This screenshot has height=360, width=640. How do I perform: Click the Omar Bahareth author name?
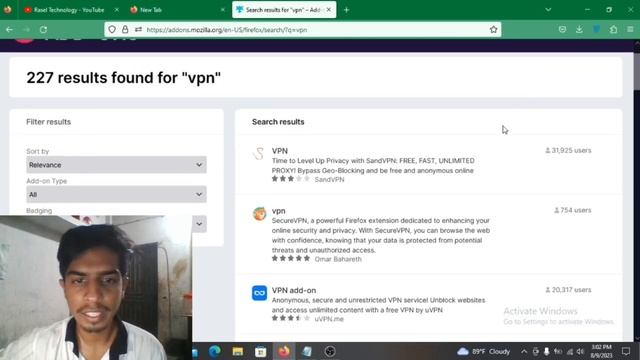click(x=338, y=259)
